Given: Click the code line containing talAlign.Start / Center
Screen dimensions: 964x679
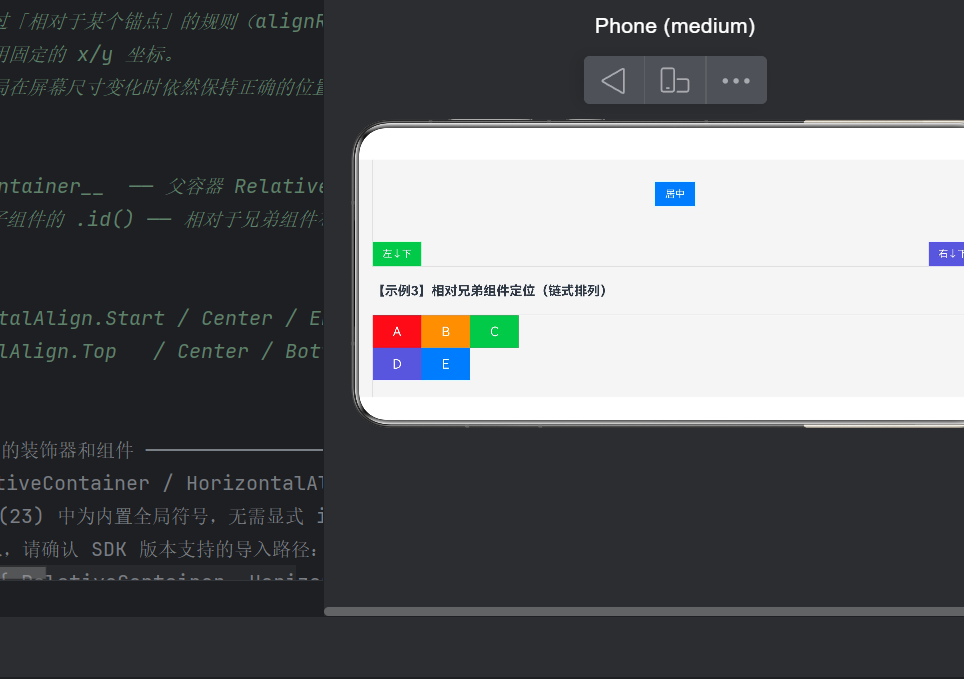Looking at the screenshot, I should click(161, 319).
